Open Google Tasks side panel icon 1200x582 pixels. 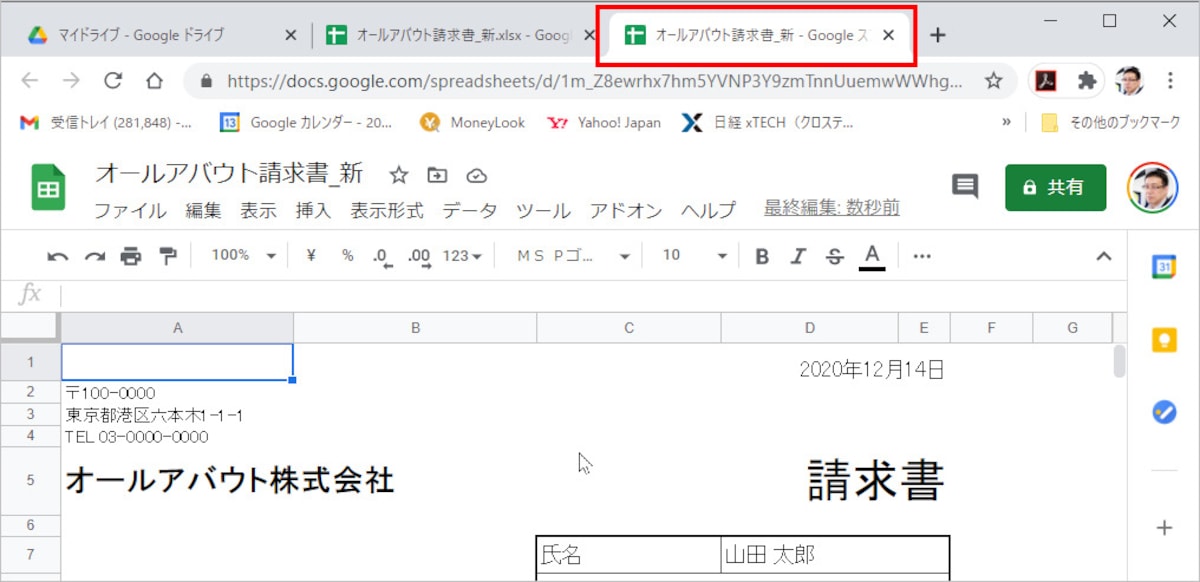[1164, 412]
